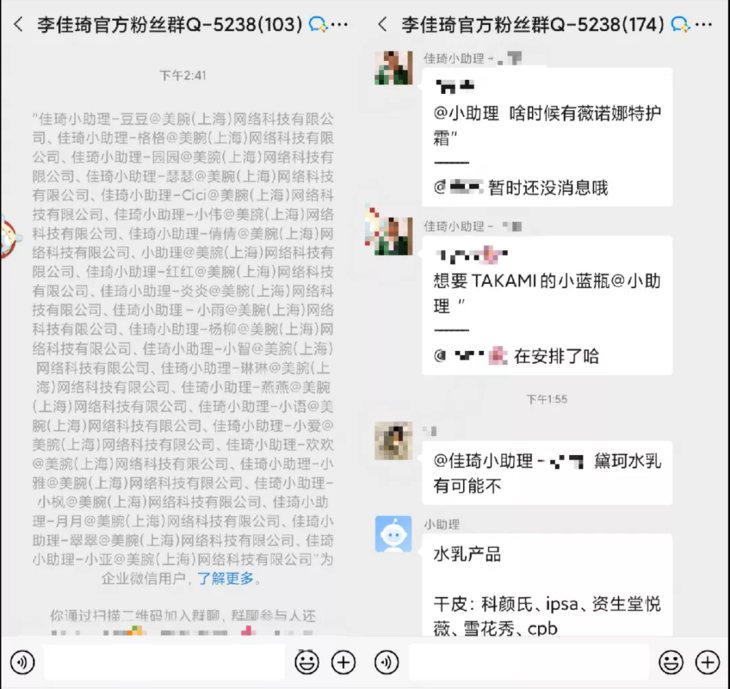The width and height of the screenshot is (730, 689).
Task: Focus message input field in right chat
Action: [x=529, y=662]
